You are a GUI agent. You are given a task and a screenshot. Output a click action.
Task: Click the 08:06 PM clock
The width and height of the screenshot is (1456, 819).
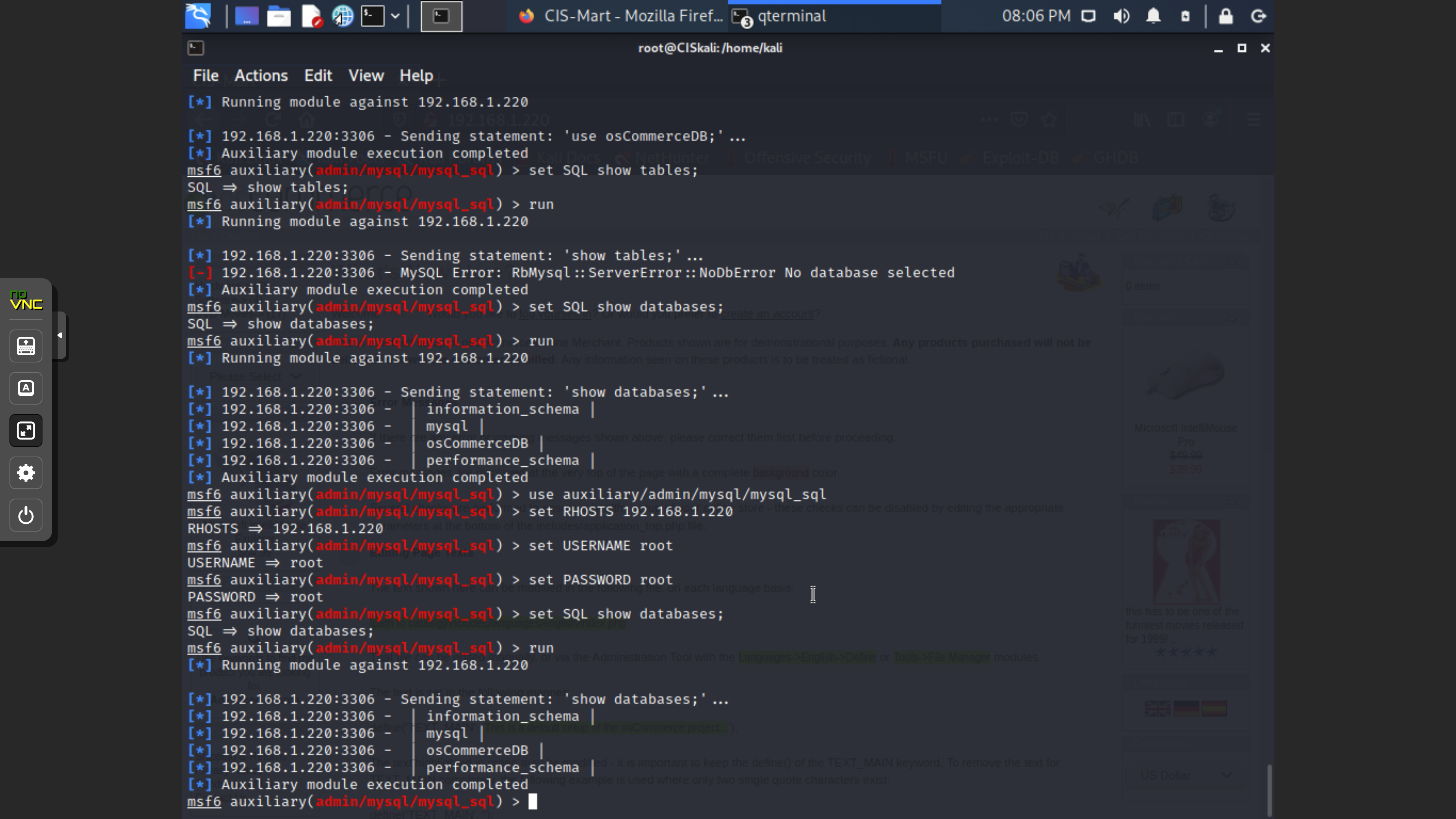[x=1036, y=16]
